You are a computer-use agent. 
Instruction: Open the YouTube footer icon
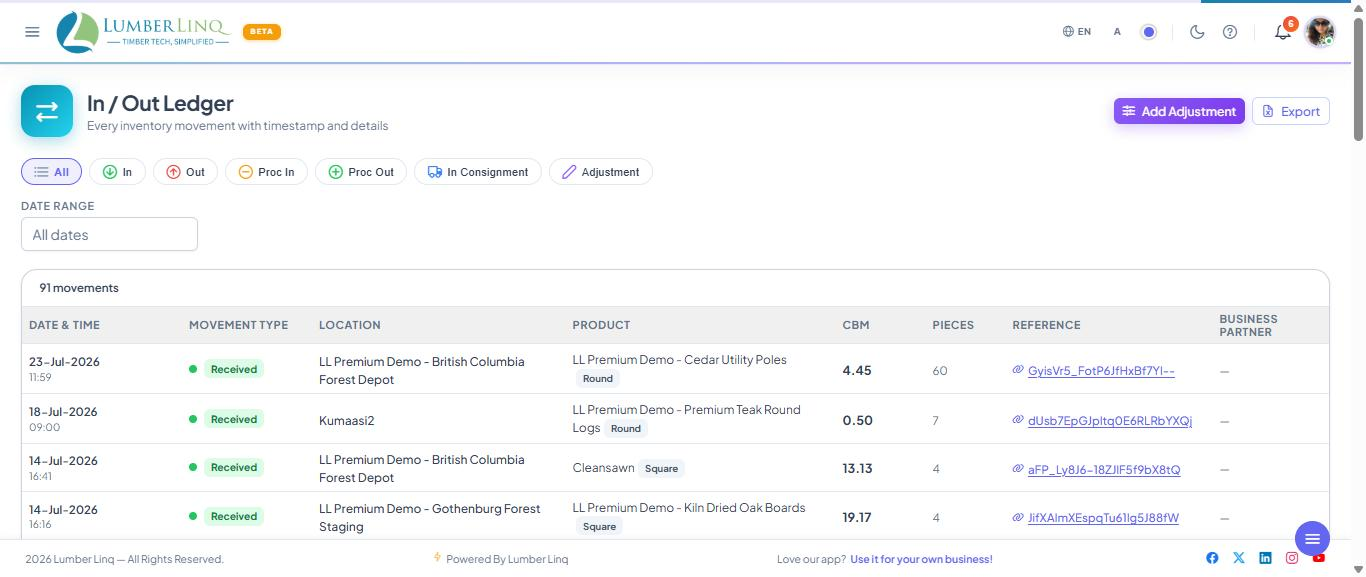click(1319, 558)
